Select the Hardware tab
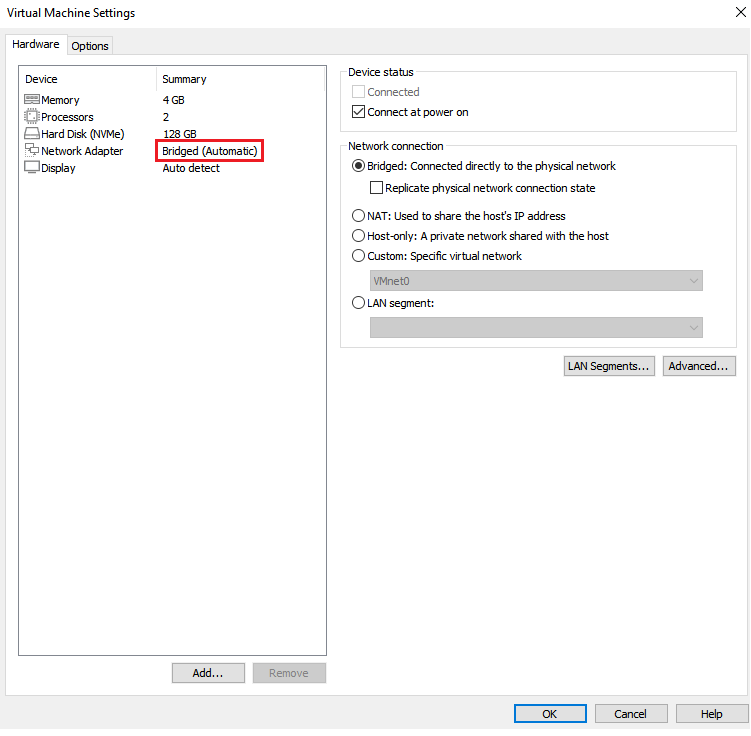Viewport: 751px width, 736px height. (36, 45)
